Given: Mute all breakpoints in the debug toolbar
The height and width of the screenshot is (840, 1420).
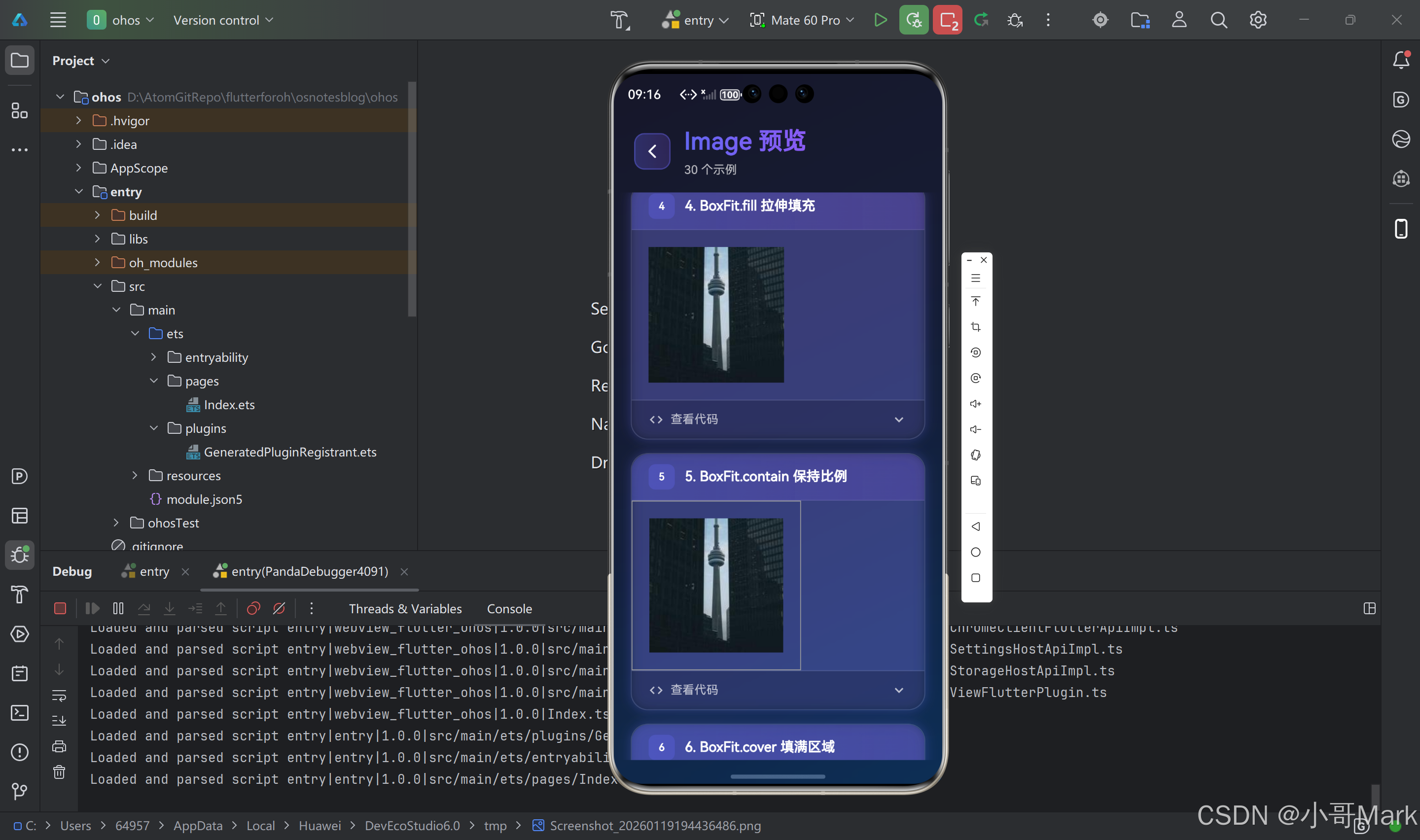Looking at the screenshot, I should coord(279,608).
